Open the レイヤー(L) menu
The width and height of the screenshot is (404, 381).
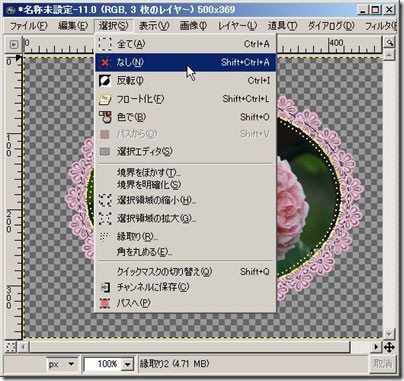point(237,26)
